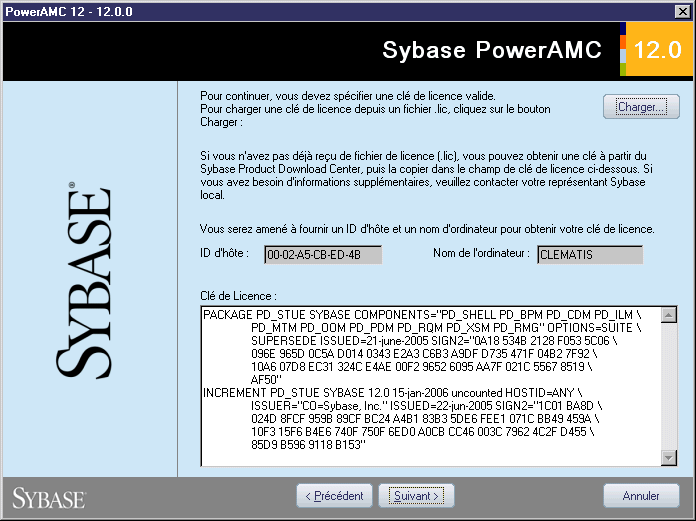Click the 'Nom de l'ordinateur :' label
Screen dimensions: 696x521
(x=481, y=253)
